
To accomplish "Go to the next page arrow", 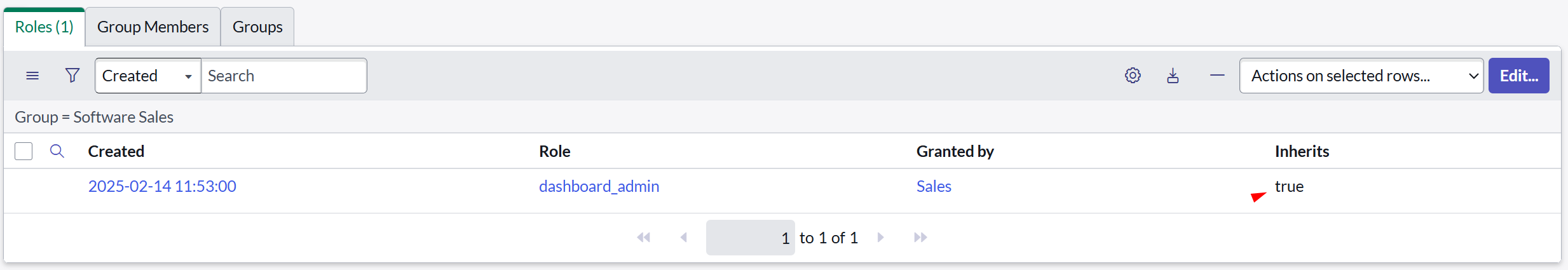I will pyautogui.click(x=881, y=238).
